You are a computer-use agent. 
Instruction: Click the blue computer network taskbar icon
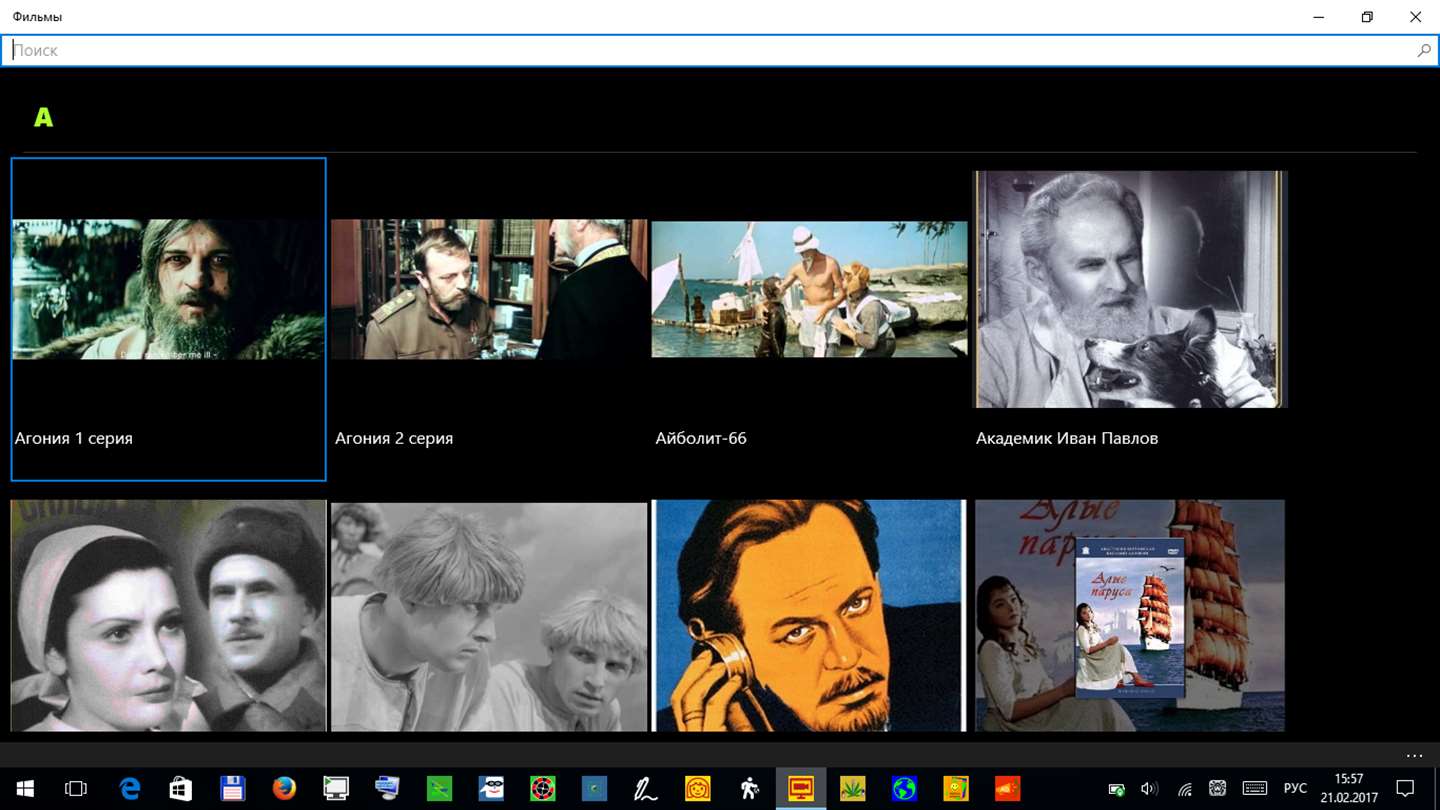(x=388, y=789)
